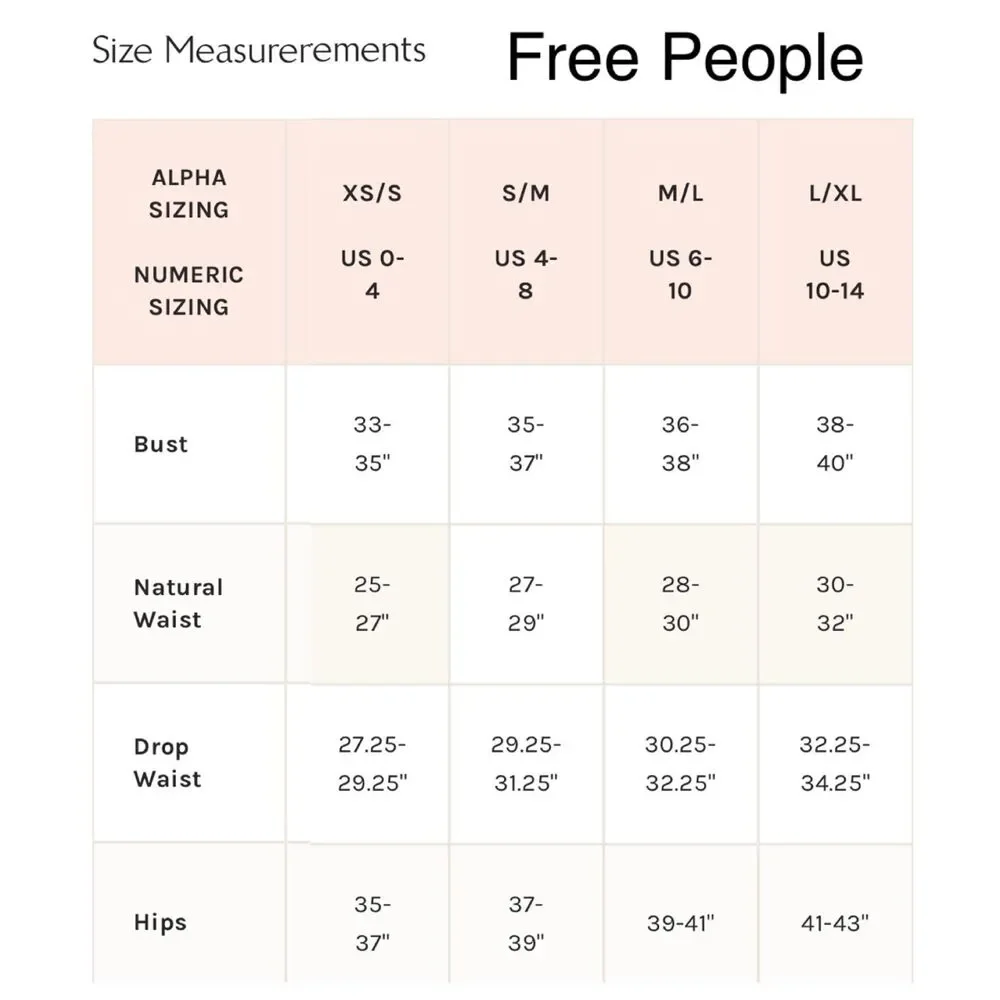The width and height of the screenshot is (1000, 1000).
Task: Select the 39-41" hips cell
Action: point(680,923)
